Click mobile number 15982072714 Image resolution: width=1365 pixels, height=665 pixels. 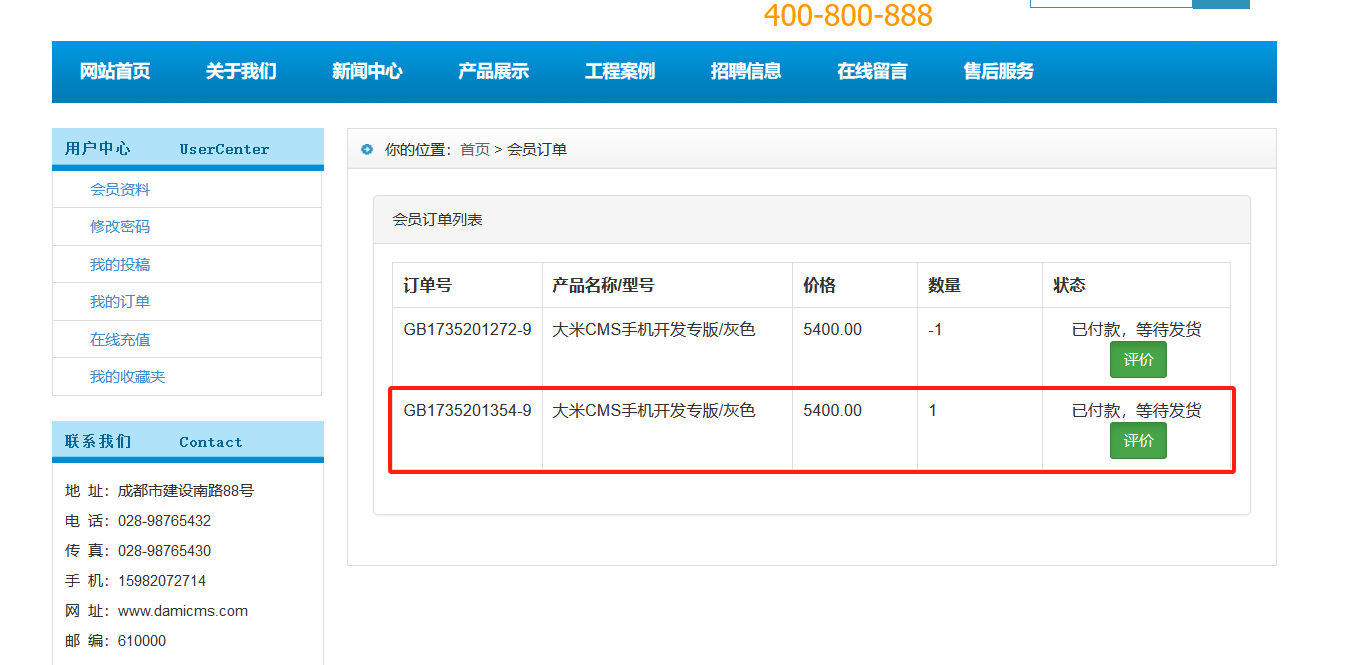(x=162, y=581)
